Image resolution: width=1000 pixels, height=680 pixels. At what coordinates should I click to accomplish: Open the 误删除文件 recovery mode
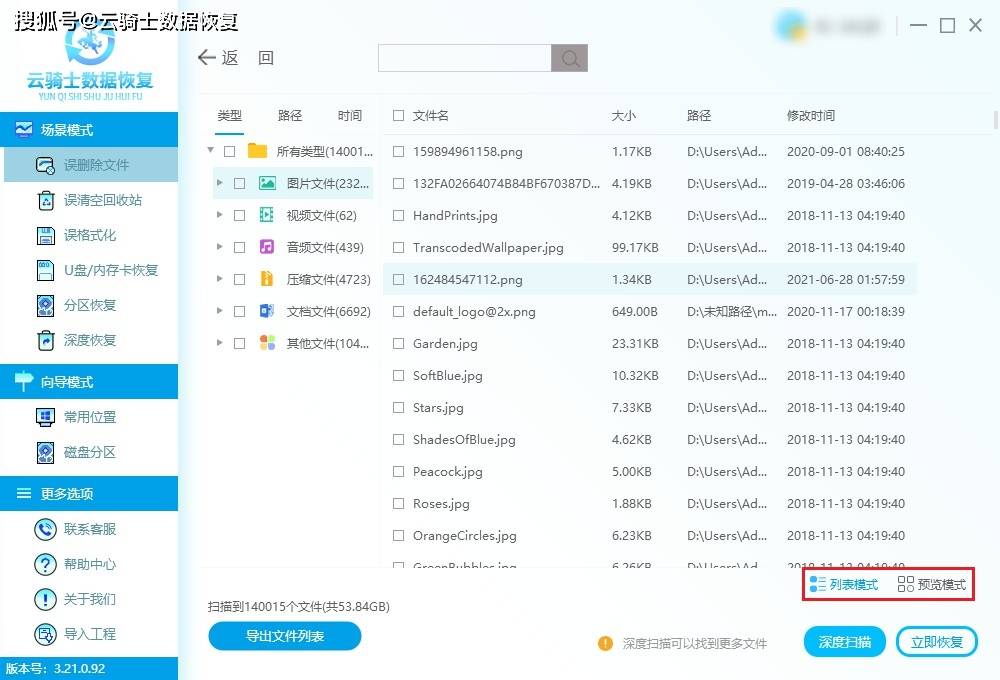(91, 165)
